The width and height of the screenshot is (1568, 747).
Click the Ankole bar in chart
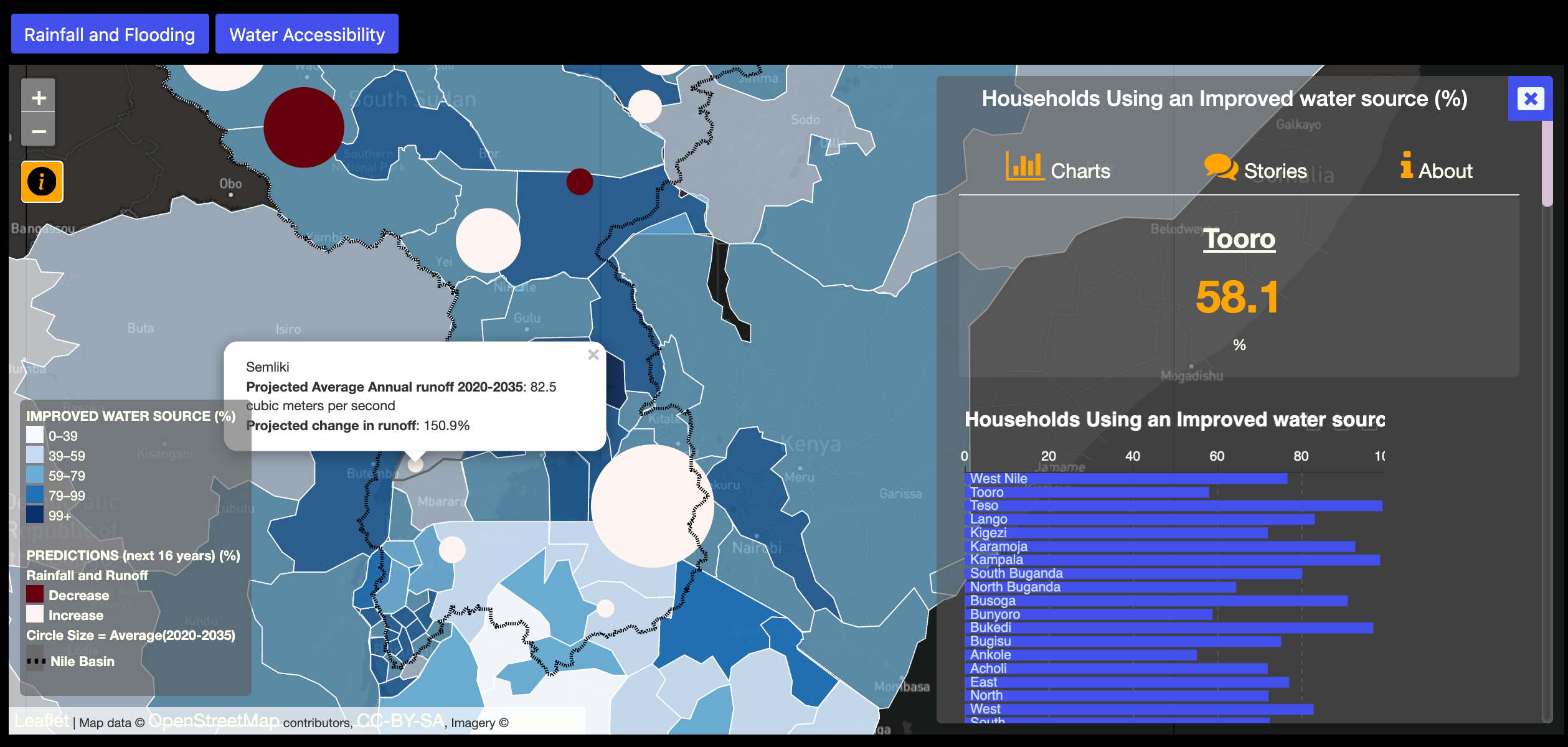coord(1080,655)
